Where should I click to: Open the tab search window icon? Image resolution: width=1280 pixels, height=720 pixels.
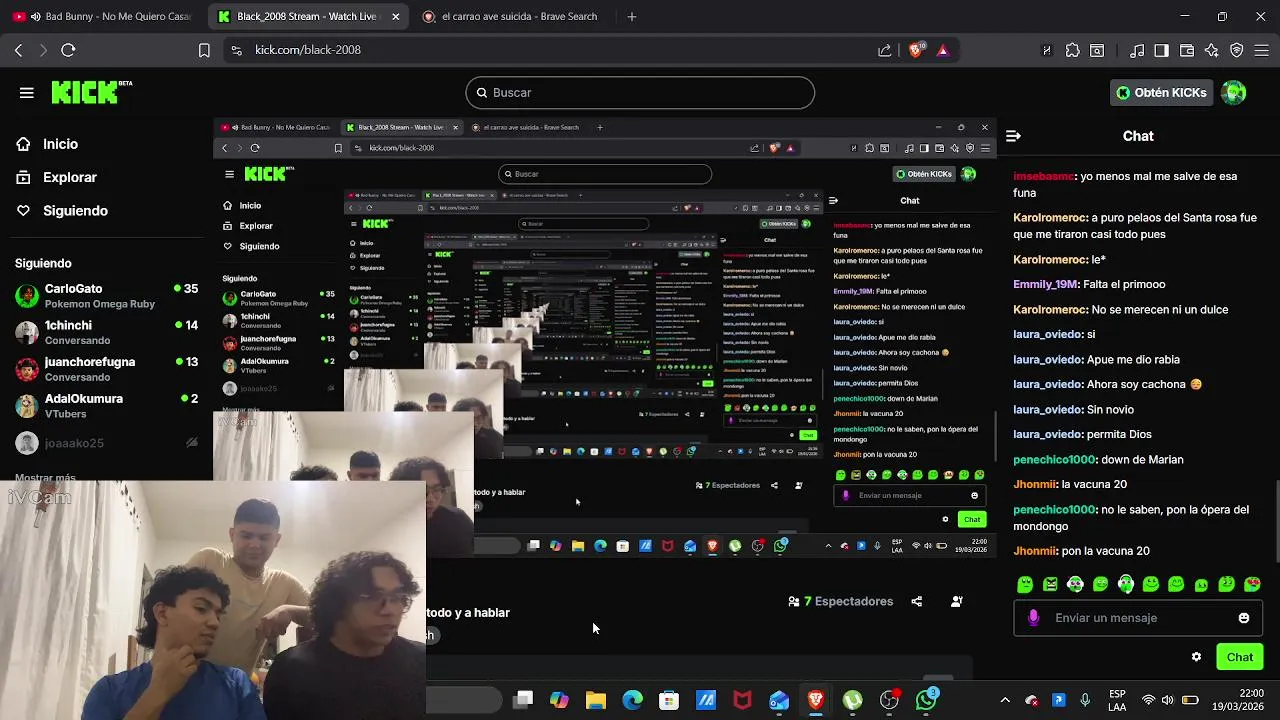click(x=1097, y=50)
